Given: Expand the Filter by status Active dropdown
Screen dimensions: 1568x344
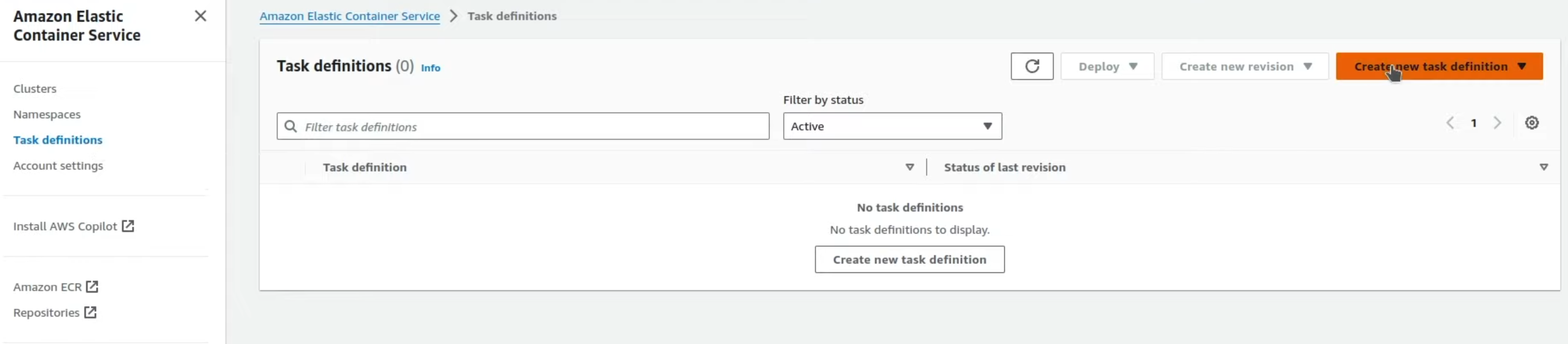Looking at the screenshot, I should tap(892, 126).
